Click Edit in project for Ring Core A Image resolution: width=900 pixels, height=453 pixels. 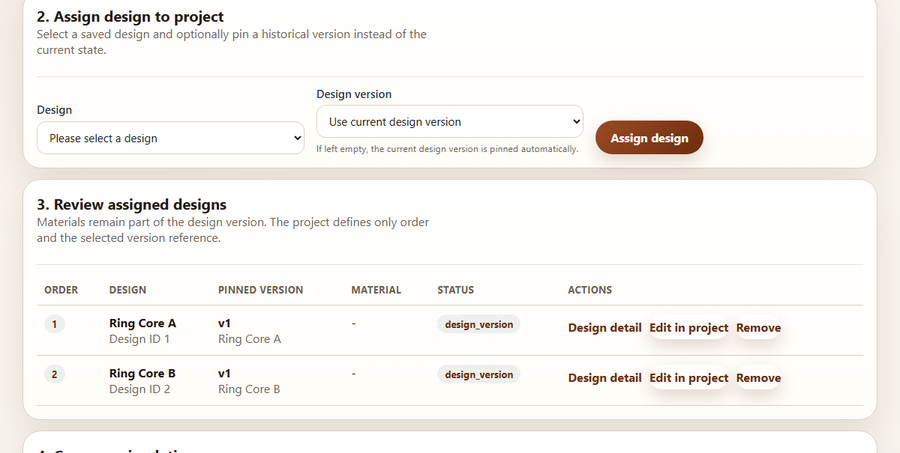(x=689, y=328)
